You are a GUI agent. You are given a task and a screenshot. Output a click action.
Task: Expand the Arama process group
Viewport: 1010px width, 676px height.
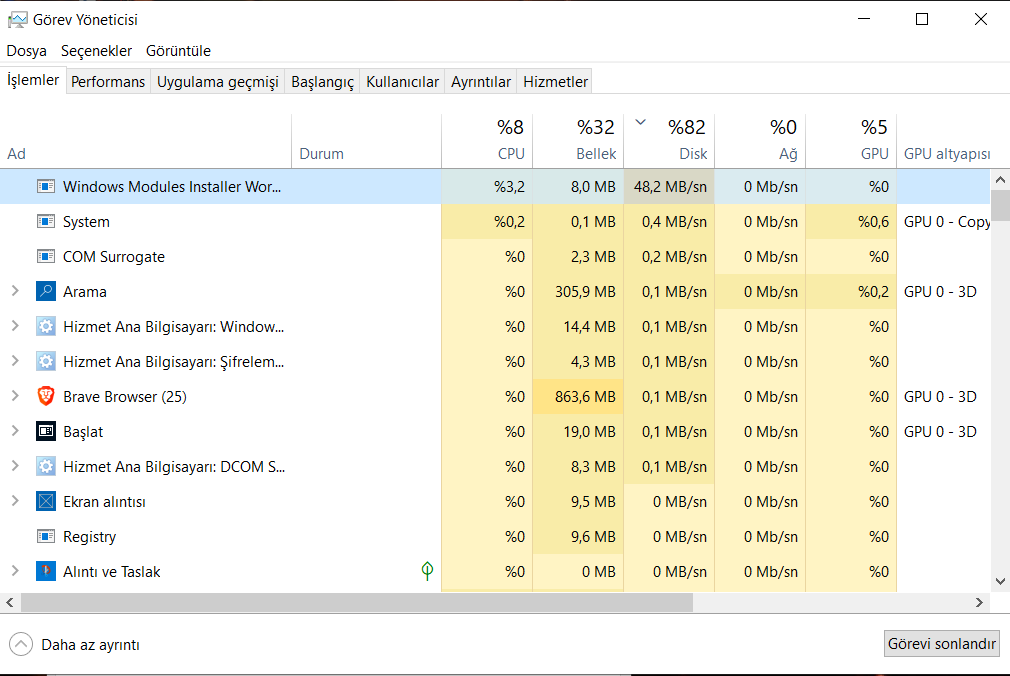[x=15, y=292]
